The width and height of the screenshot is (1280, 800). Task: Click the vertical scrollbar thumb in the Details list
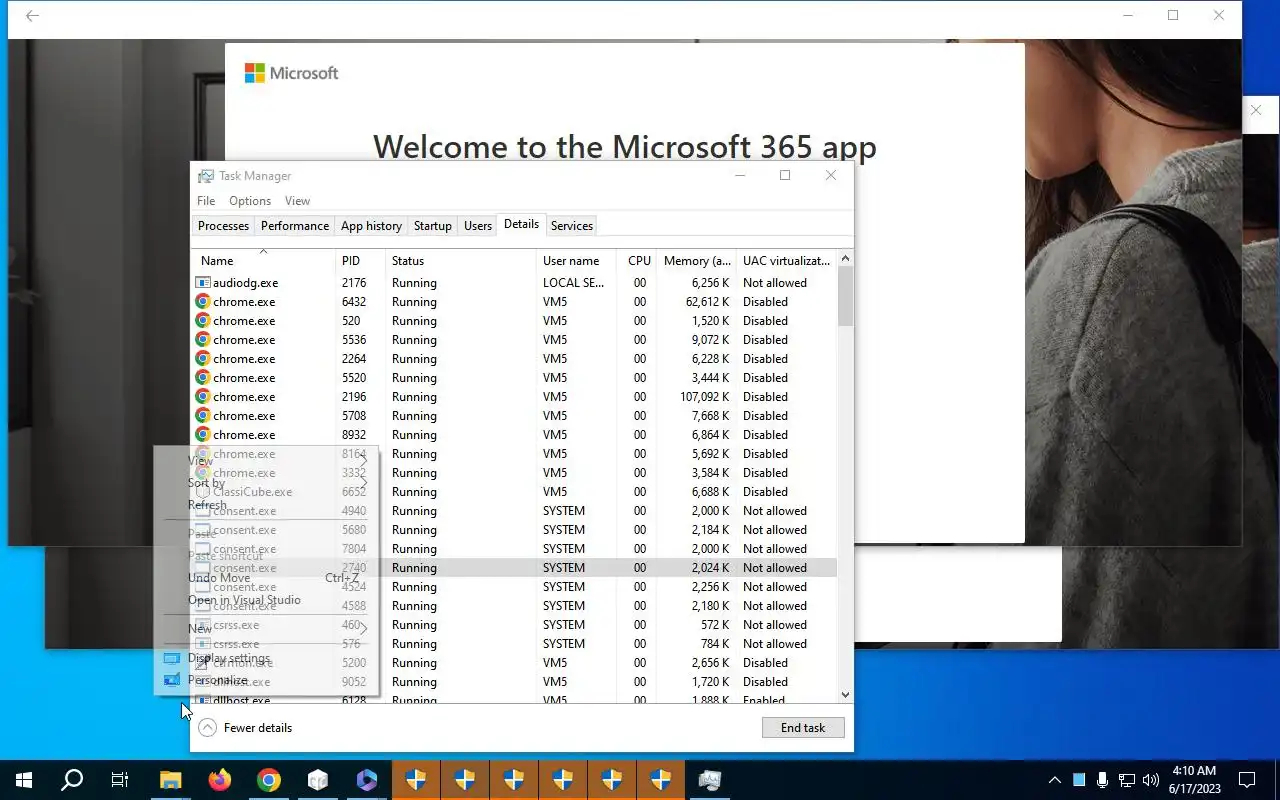tap(845, 297)
